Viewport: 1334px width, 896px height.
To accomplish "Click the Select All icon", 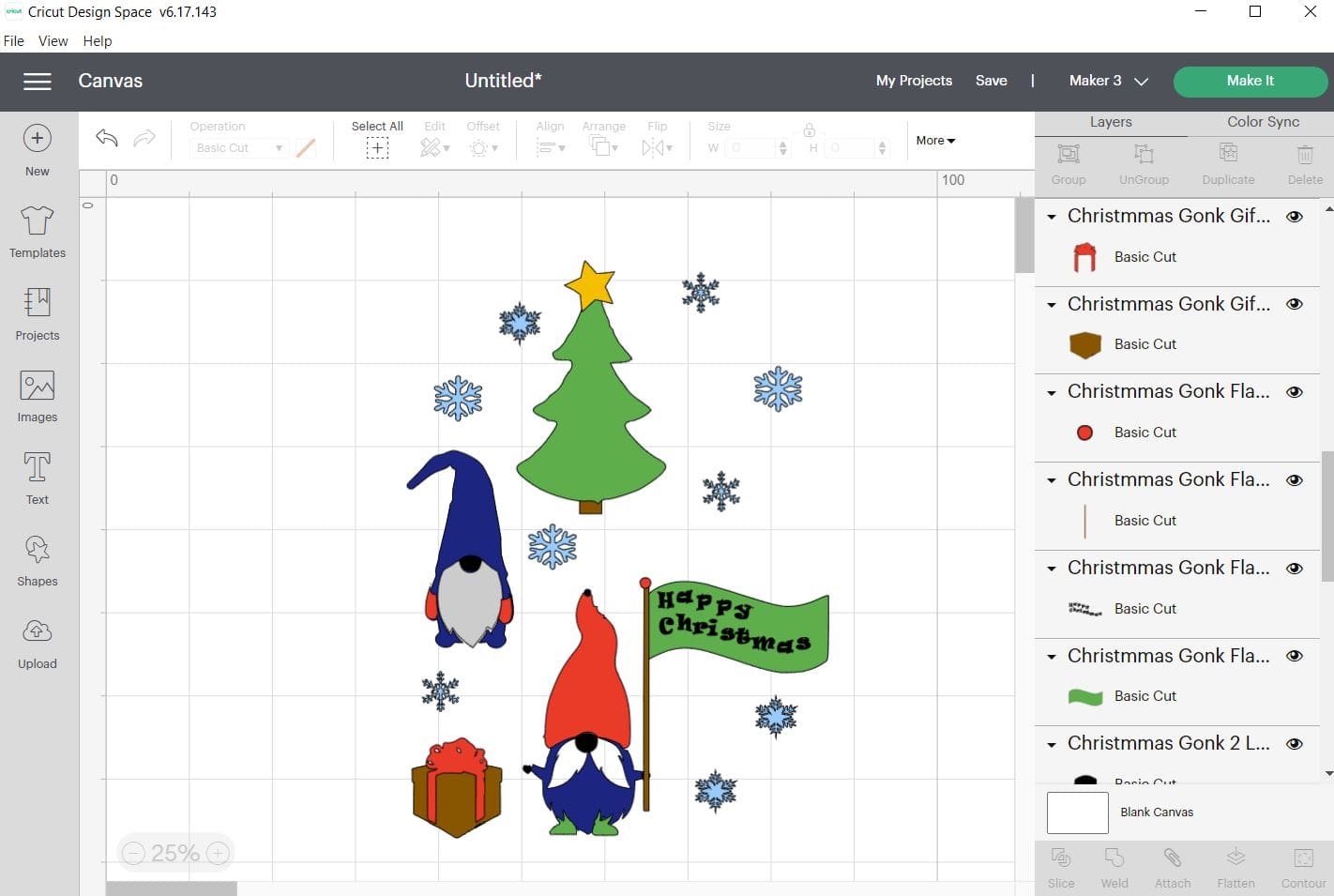I will 377,147.
